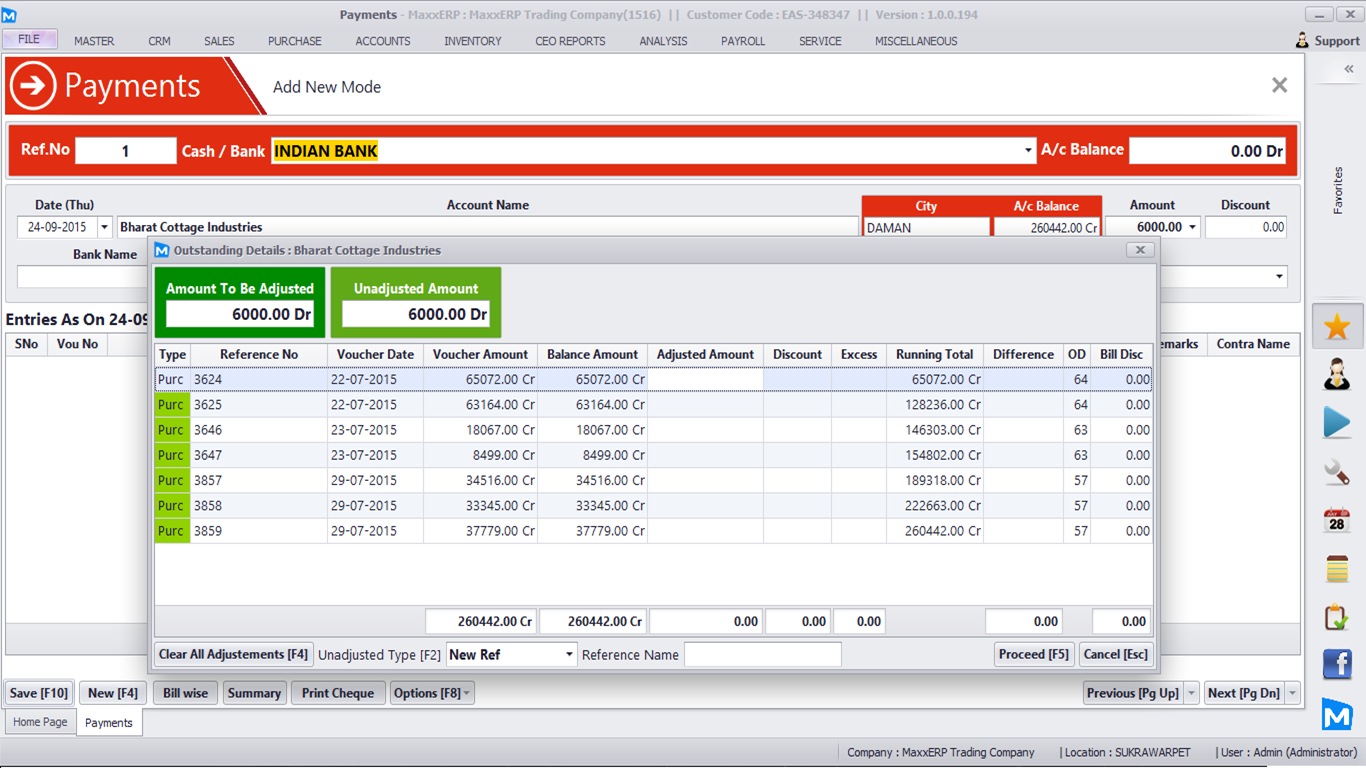This screenshot has height=768, width=1366.
Task: Expand the Cash / Bank dropdown
Action: [x=1028, y=151]
